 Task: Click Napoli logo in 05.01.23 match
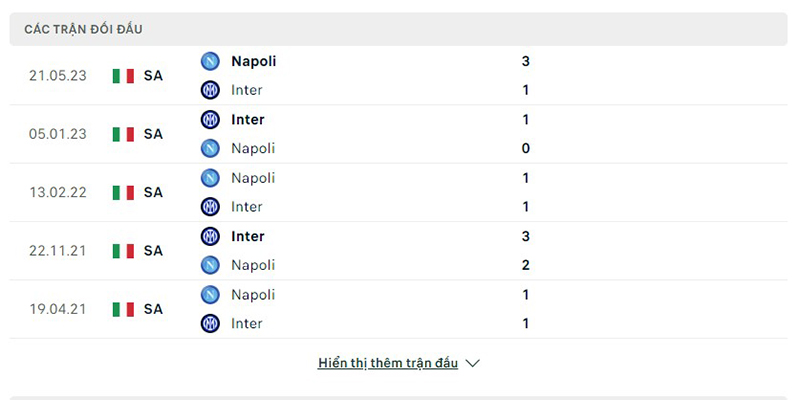[210, 148]
